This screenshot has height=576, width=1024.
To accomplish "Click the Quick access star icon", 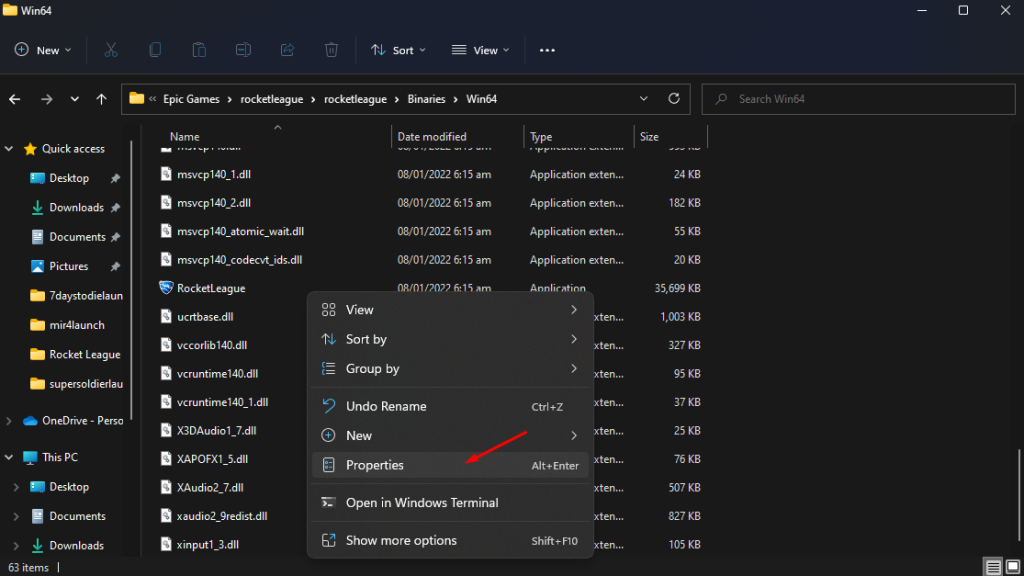I will coord(30,149).
